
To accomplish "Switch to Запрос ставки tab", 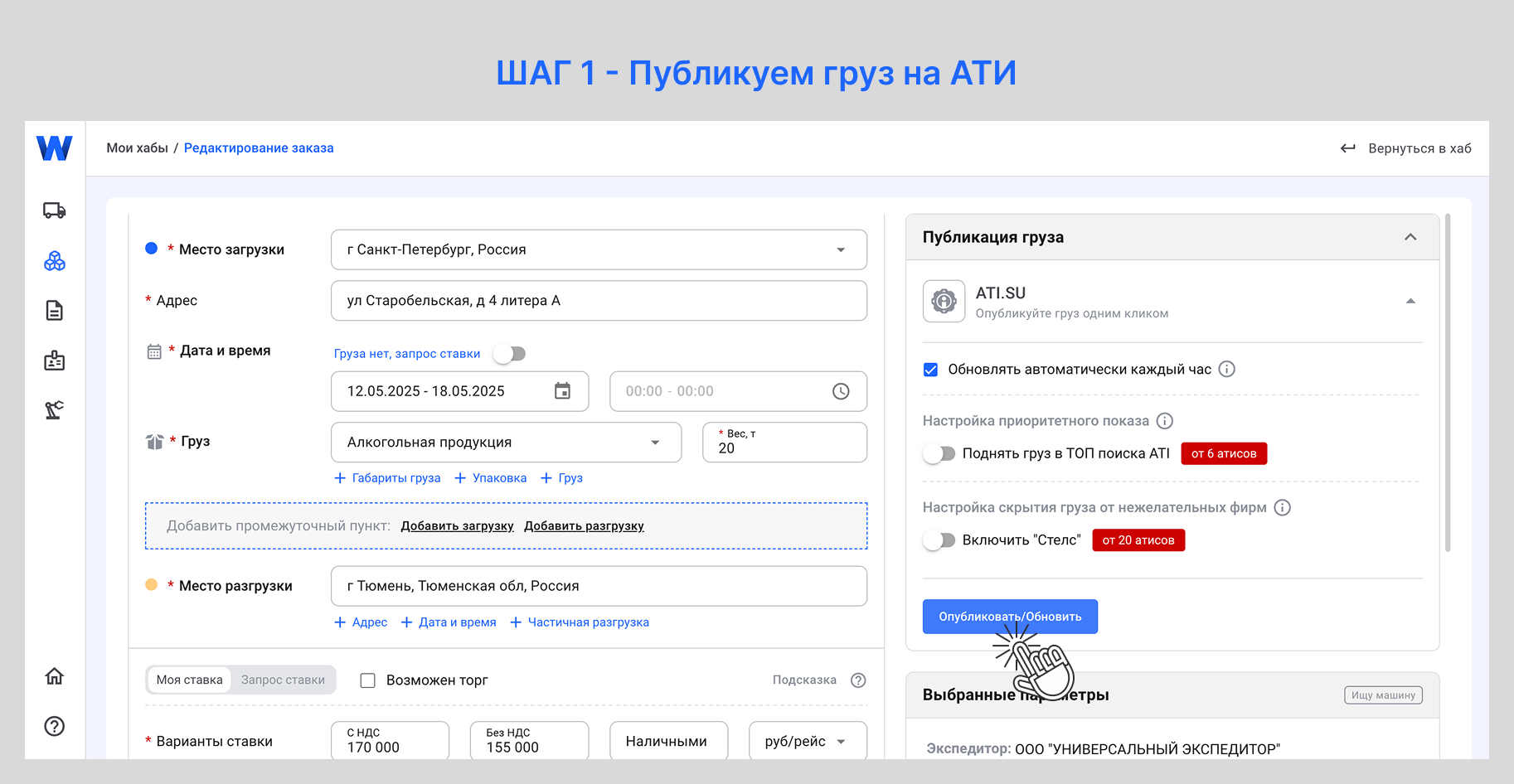I will pos(284,680).
